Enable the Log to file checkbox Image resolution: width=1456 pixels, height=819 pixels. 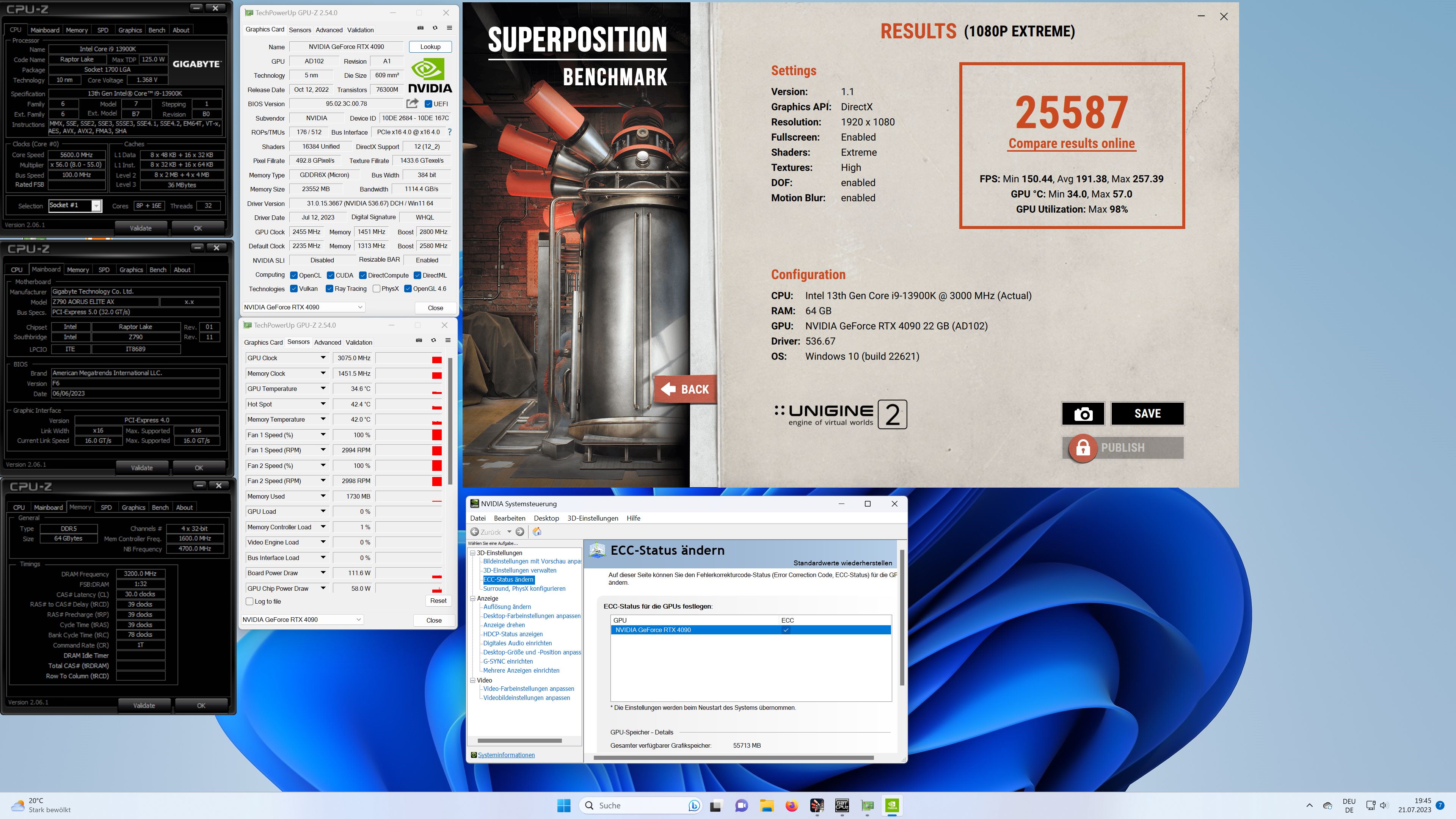(x=249, y=601)
